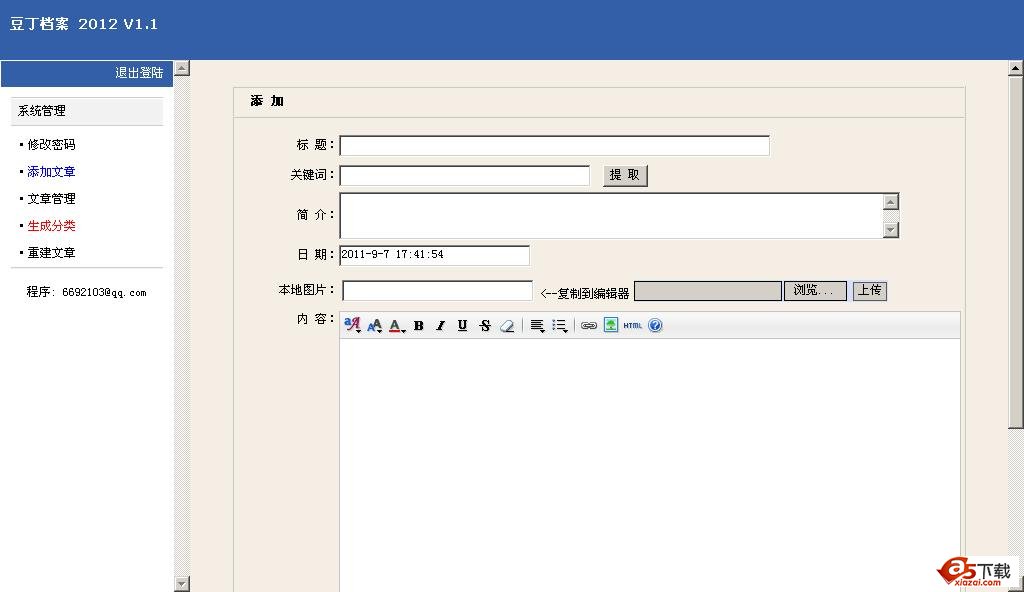The width and height of the screenshot is (1024, 592).
Task: Open 重建文章 in the sidebar
Action: 51,253
